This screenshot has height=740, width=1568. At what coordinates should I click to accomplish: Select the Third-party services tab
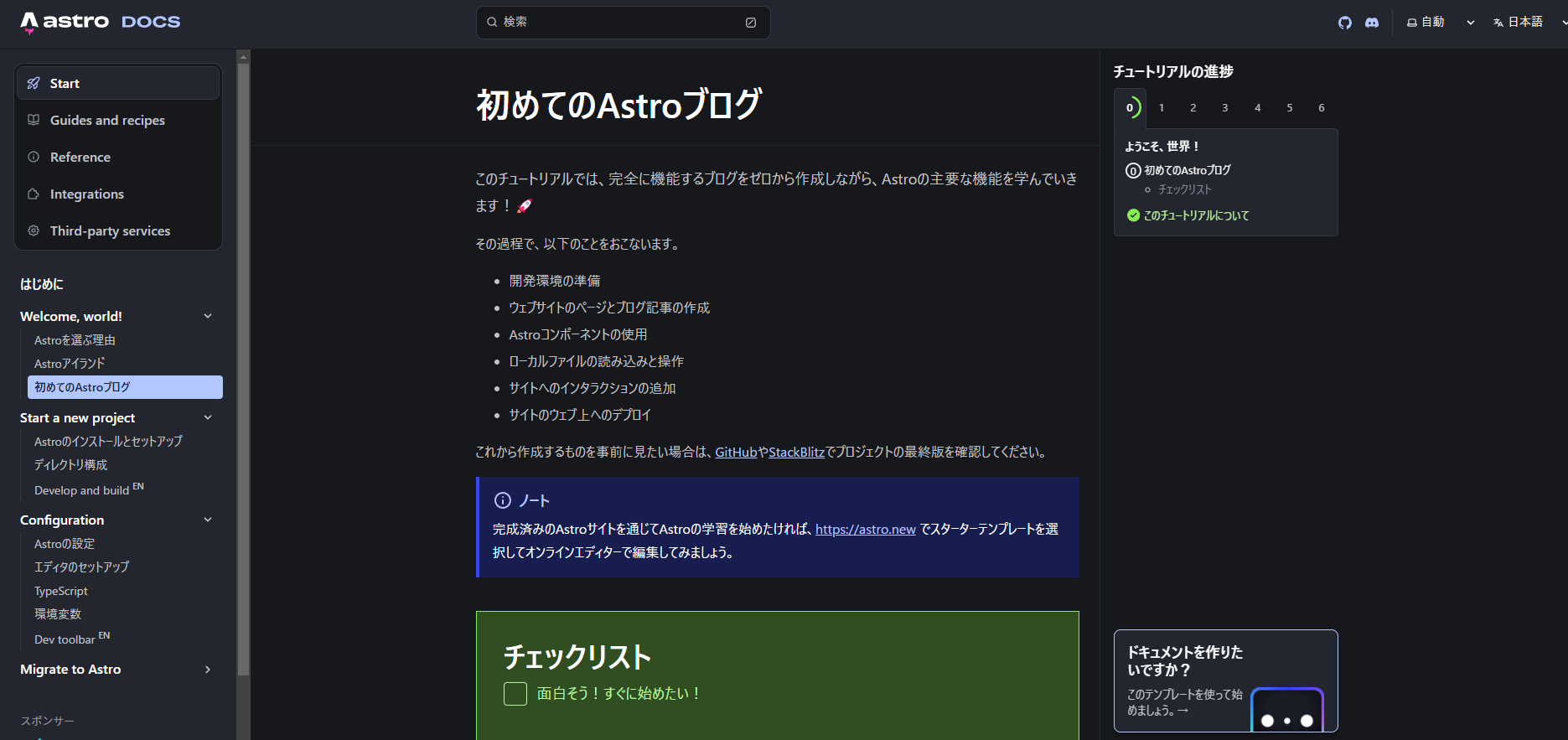click(x=118, y=230)
